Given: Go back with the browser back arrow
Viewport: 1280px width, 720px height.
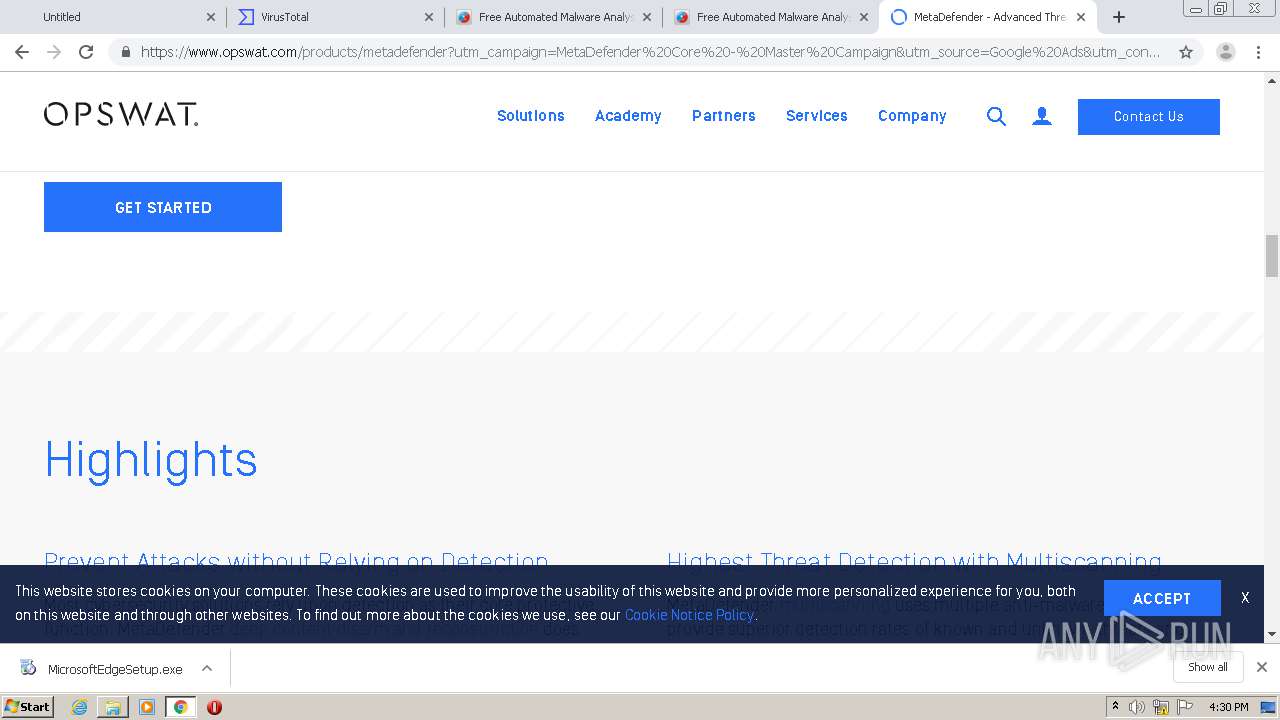Looking at the screenshot, I should pos(22,52).
